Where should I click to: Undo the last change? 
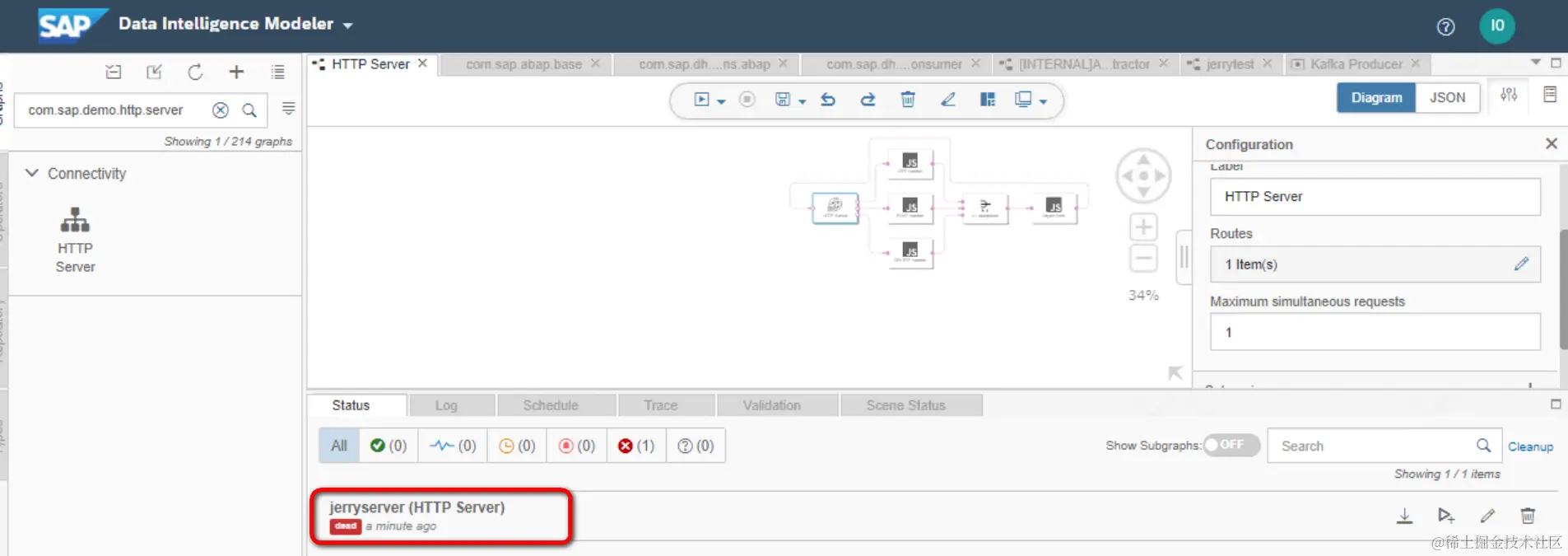click(828, 100)
